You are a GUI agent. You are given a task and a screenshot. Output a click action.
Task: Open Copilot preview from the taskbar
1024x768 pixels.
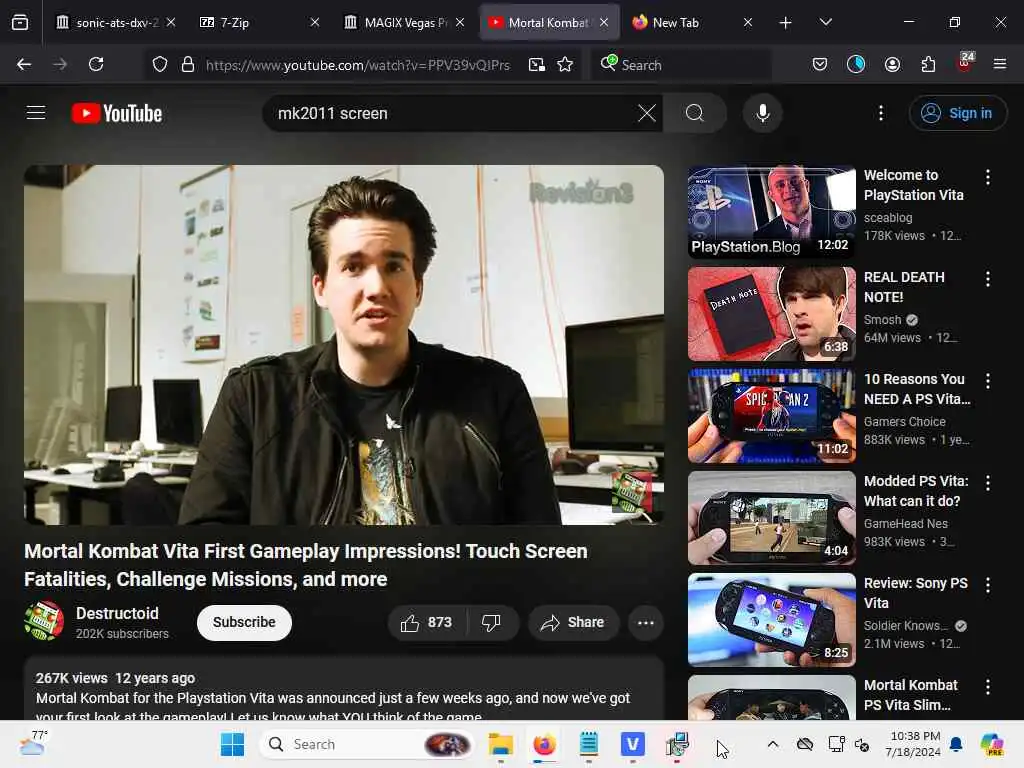click(x=992, y=744)
